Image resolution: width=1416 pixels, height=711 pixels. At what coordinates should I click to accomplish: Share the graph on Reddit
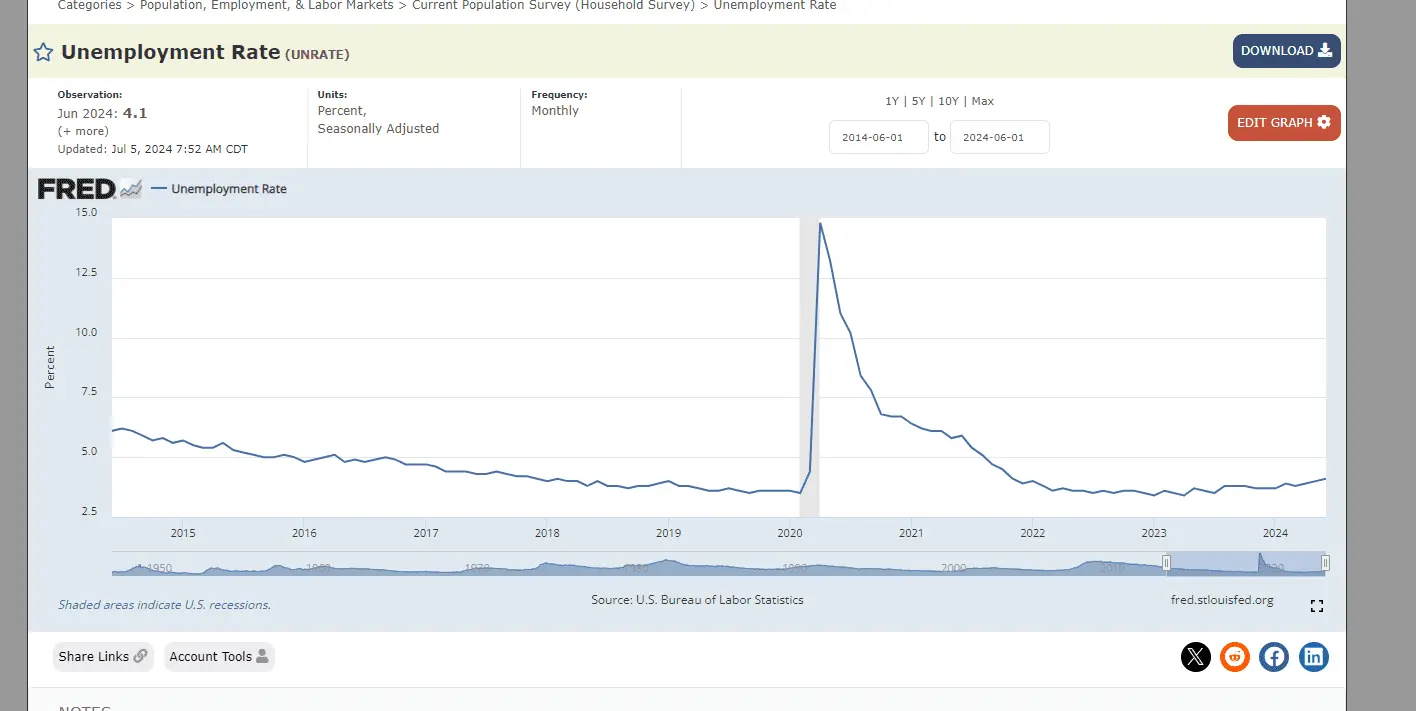click(x=1235, y=657)
